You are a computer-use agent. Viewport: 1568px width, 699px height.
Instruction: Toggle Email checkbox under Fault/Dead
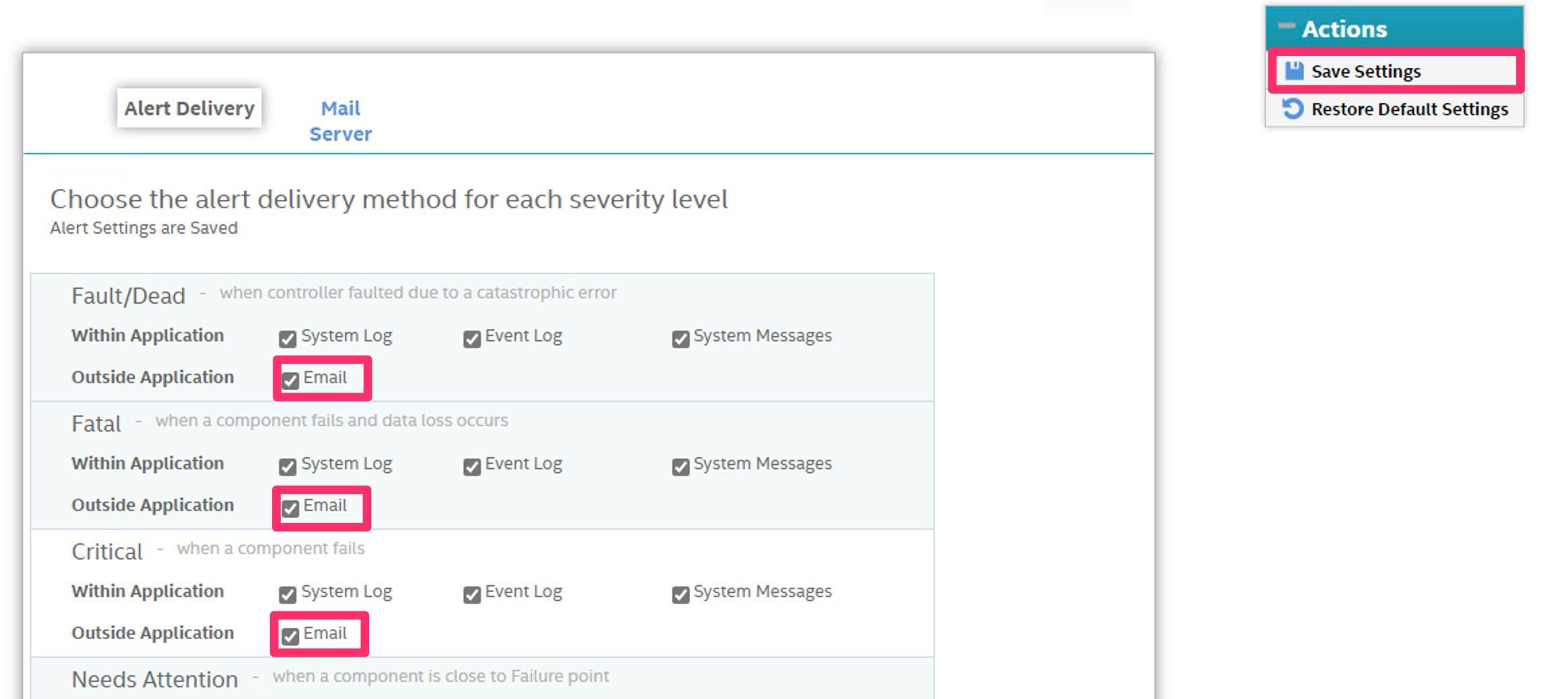point(290,380)
